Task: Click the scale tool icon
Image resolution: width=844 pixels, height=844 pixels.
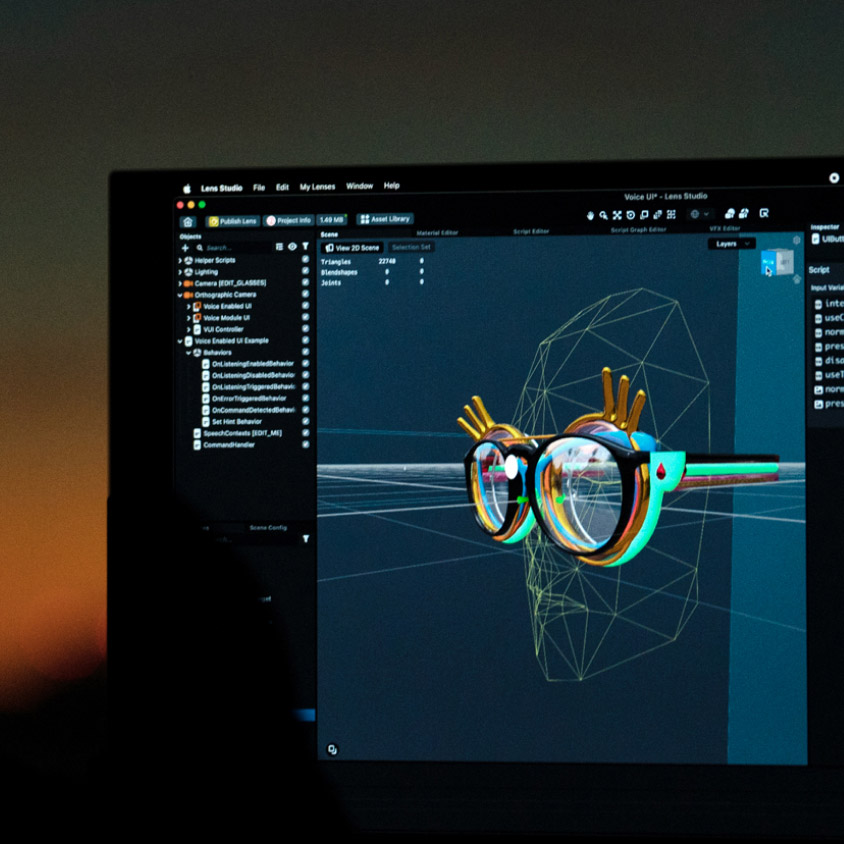Action: 644,215
